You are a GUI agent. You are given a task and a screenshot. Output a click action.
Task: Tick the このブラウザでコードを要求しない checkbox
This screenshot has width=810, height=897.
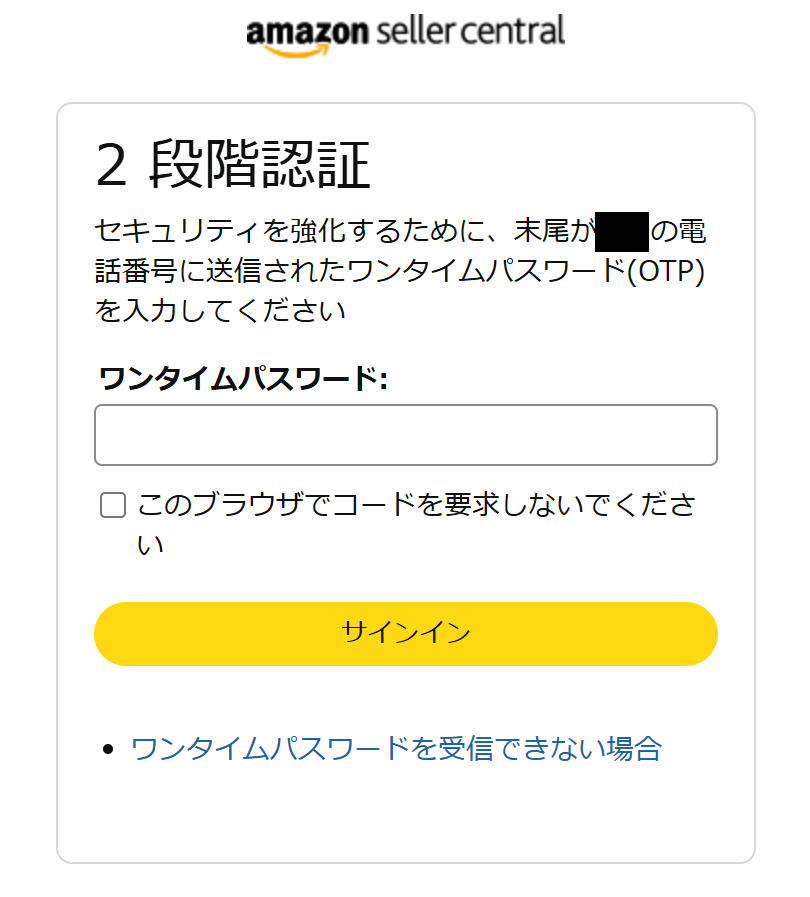point(113,505)
